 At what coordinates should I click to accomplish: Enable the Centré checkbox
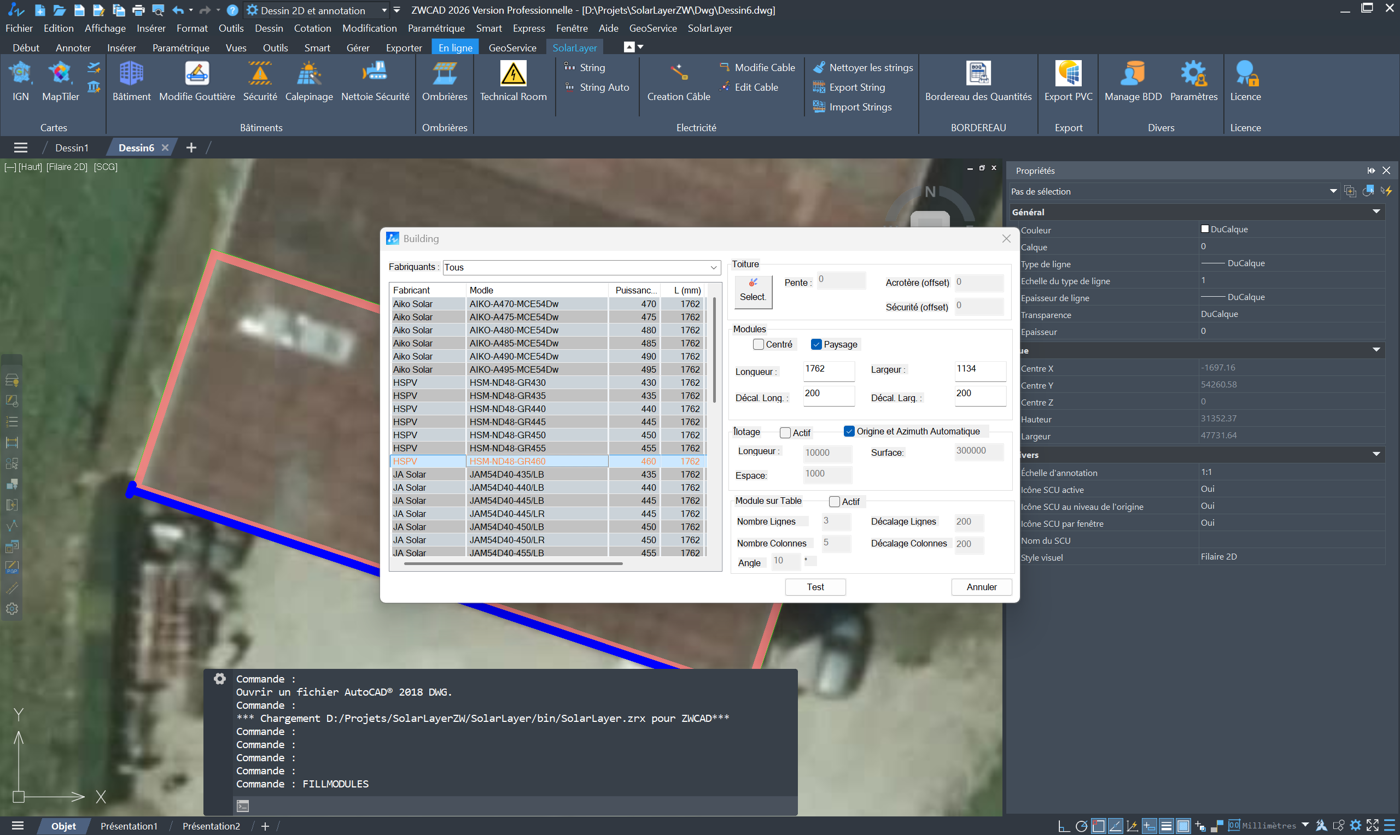coord(758,344)
